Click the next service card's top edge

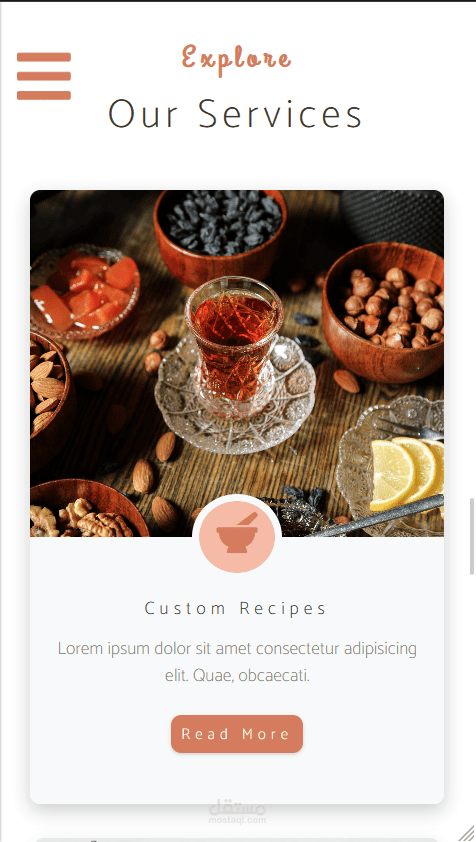237,839
